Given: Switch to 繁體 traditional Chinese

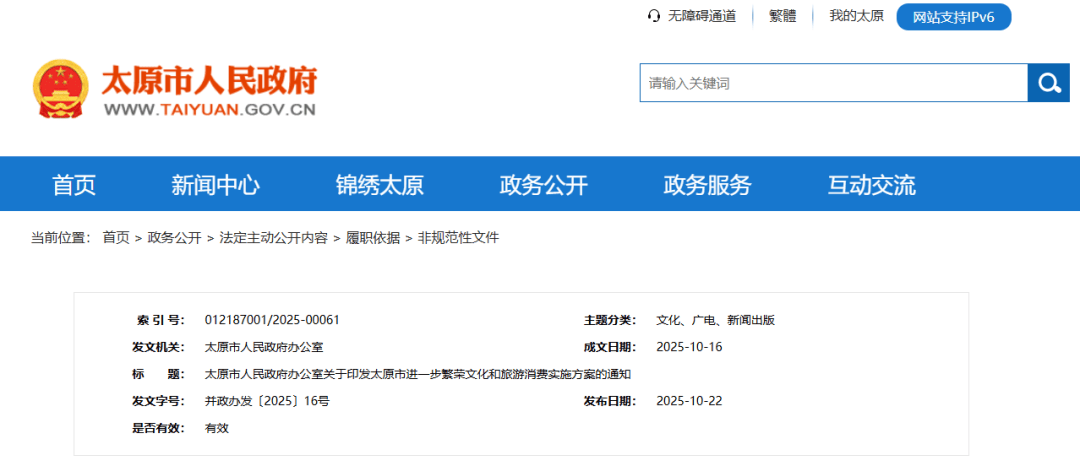Looking at the screenshot, I should tap(783, 16).
